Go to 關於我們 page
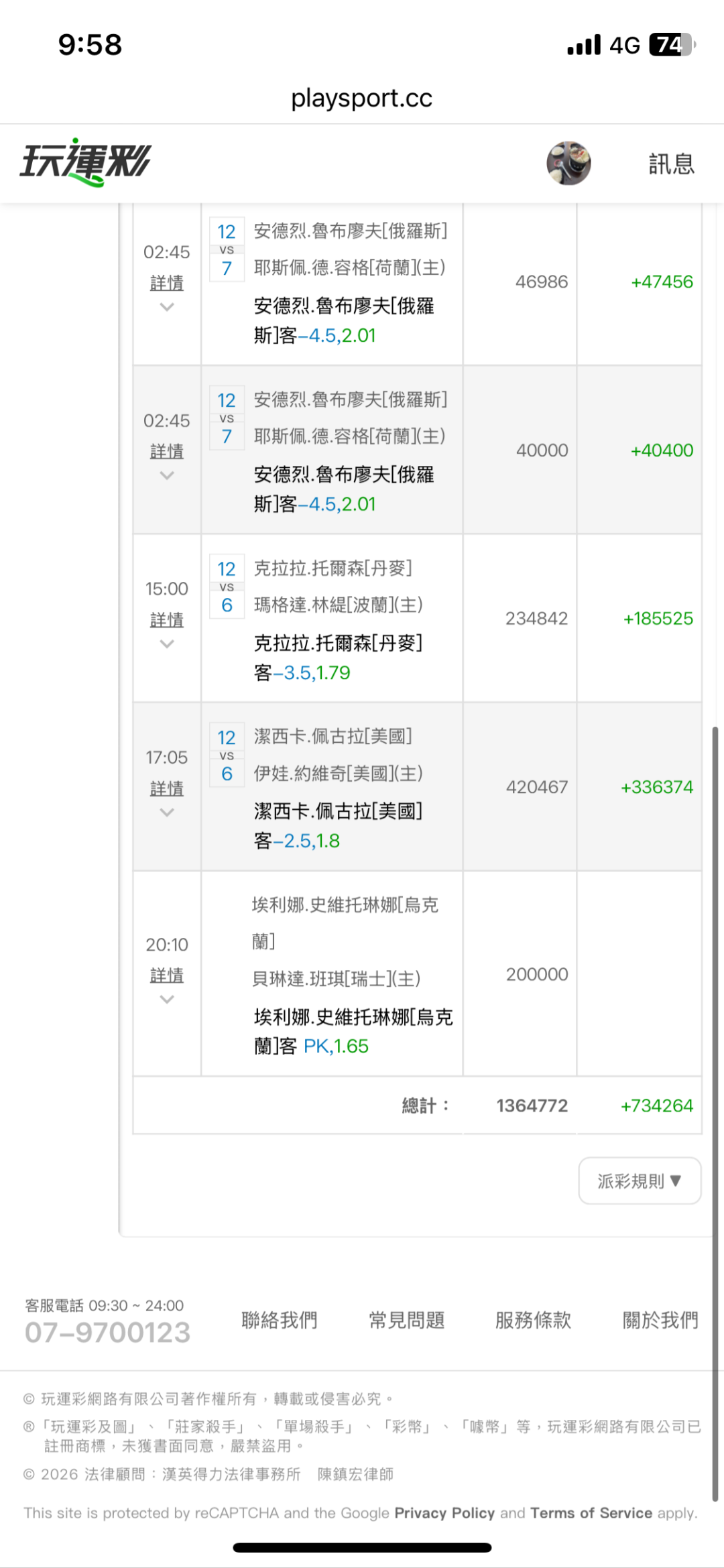724x1568 pixels. [660, 1320]
